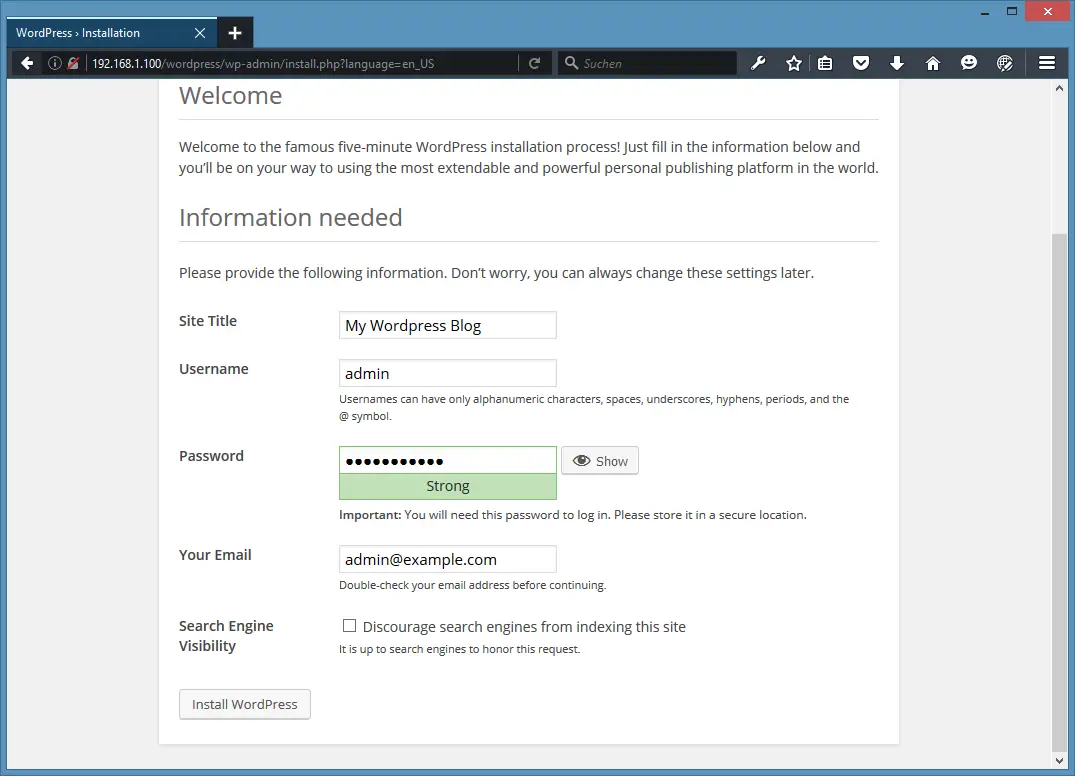Edit the Site Title field
Viewport: 1075px width, 776px height.
click(448, 325)
